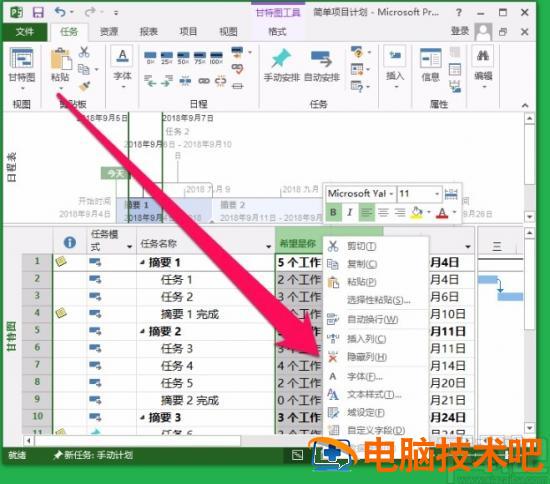
Task: Click 登录 to sign in
Action: pyautogui.click(x=460, y=32)
